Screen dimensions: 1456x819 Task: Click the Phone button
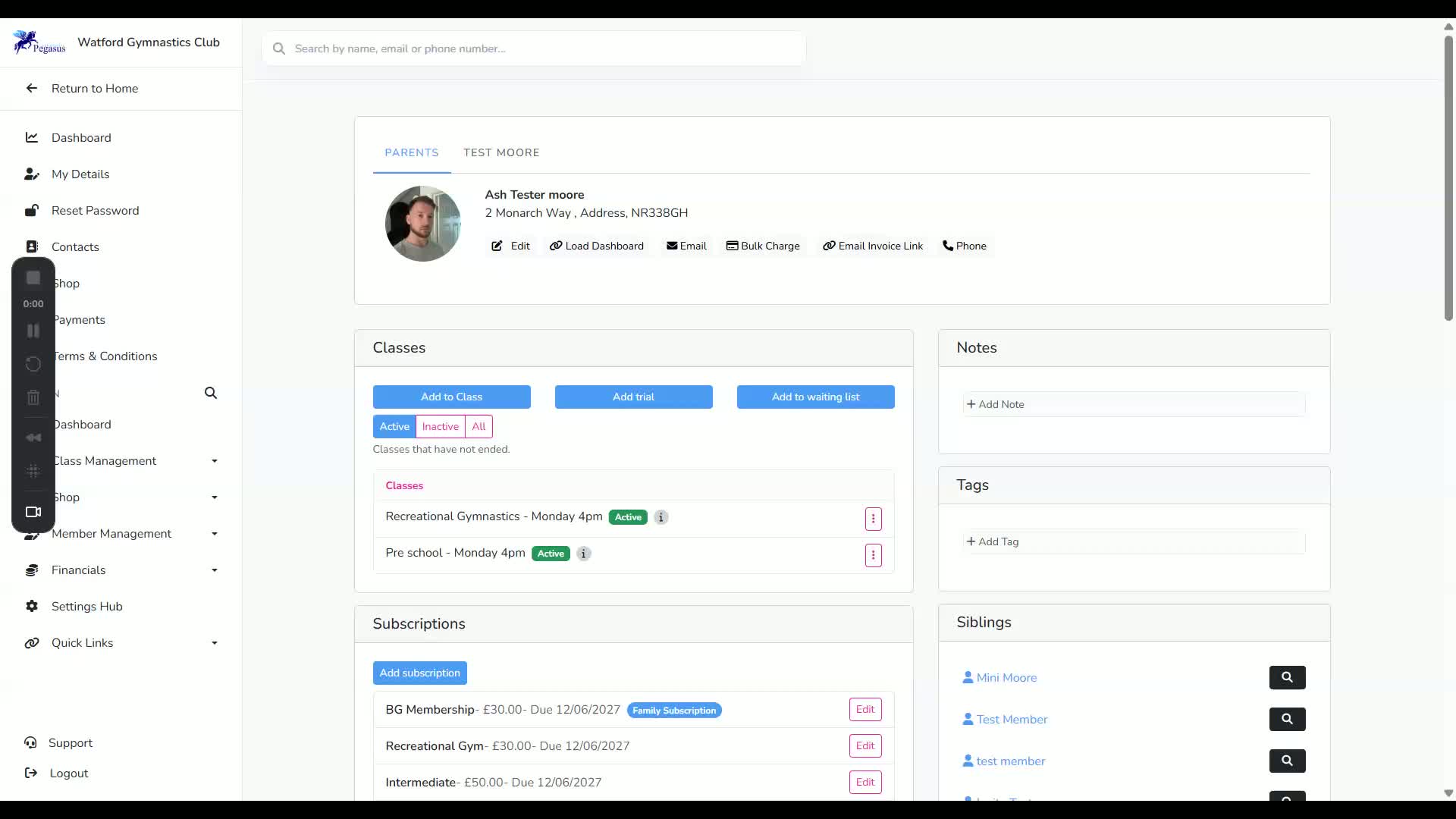coord(965,246)
